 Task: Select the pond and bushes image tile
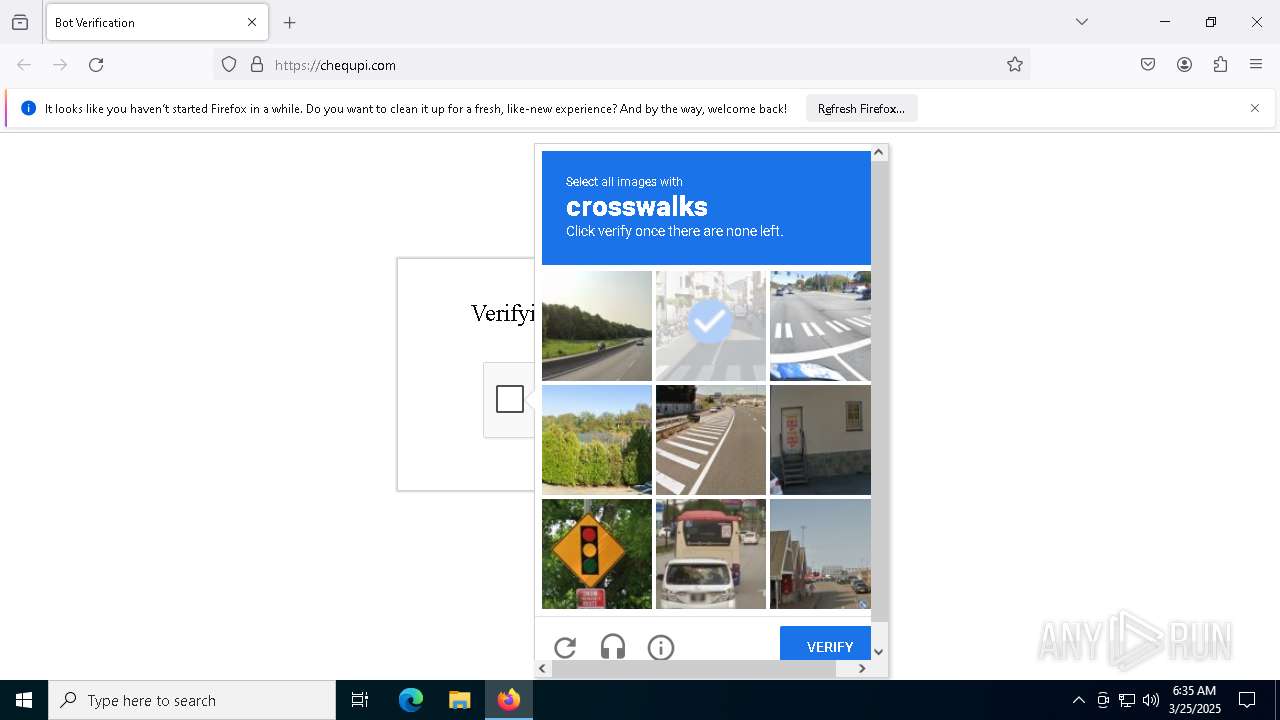tap(597, 440)
